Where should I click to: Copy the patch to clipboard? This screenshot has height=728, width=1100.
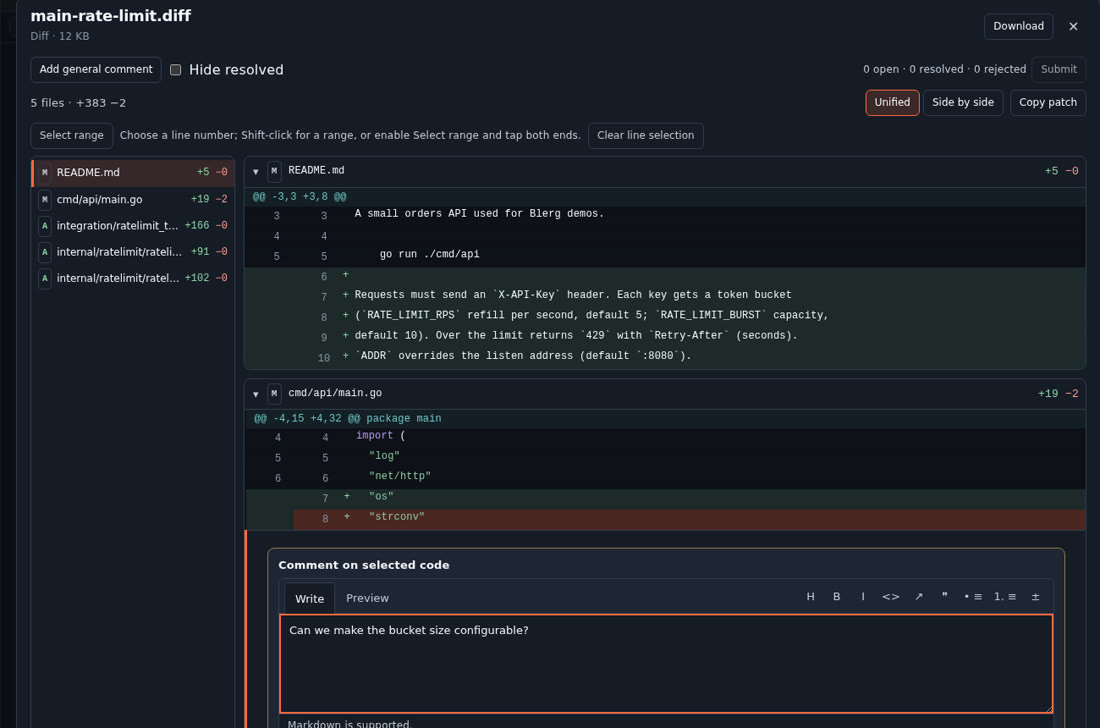click(1047, 102)
